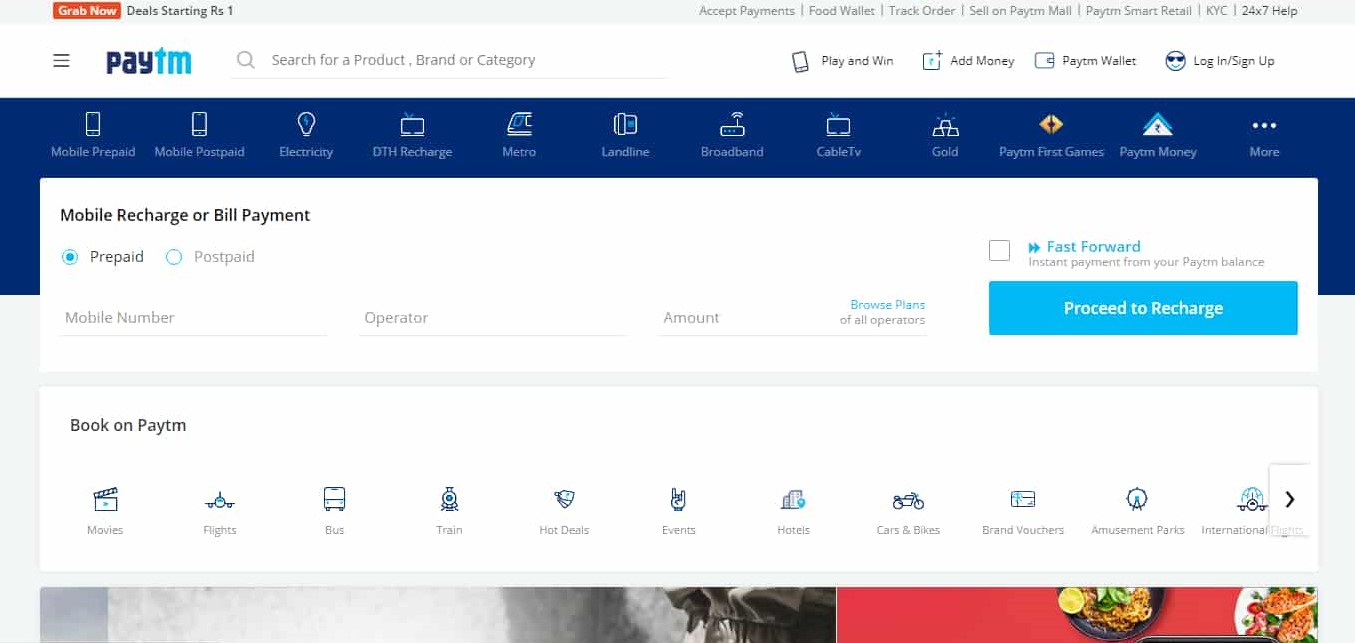Click the Paytm logo
The image size is (1355, 643).
point(149,61)
